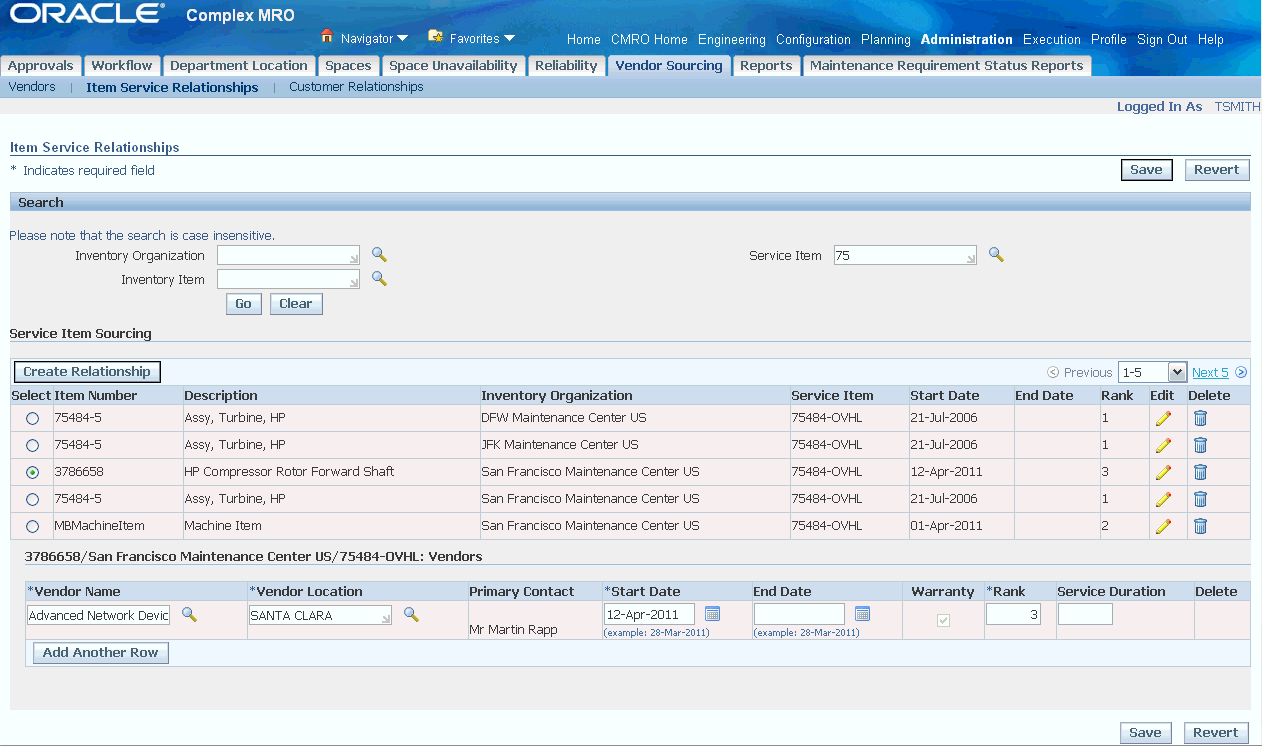
Task: Click the Next page arrow icon
Action: [x=1241, y=372]
